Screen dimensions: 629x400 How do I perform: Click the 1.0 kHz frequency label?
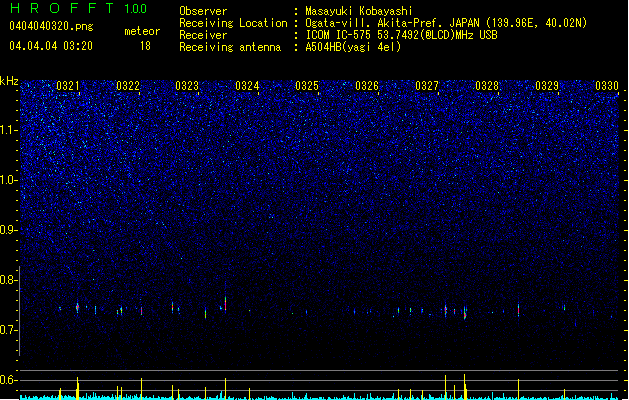9,180
